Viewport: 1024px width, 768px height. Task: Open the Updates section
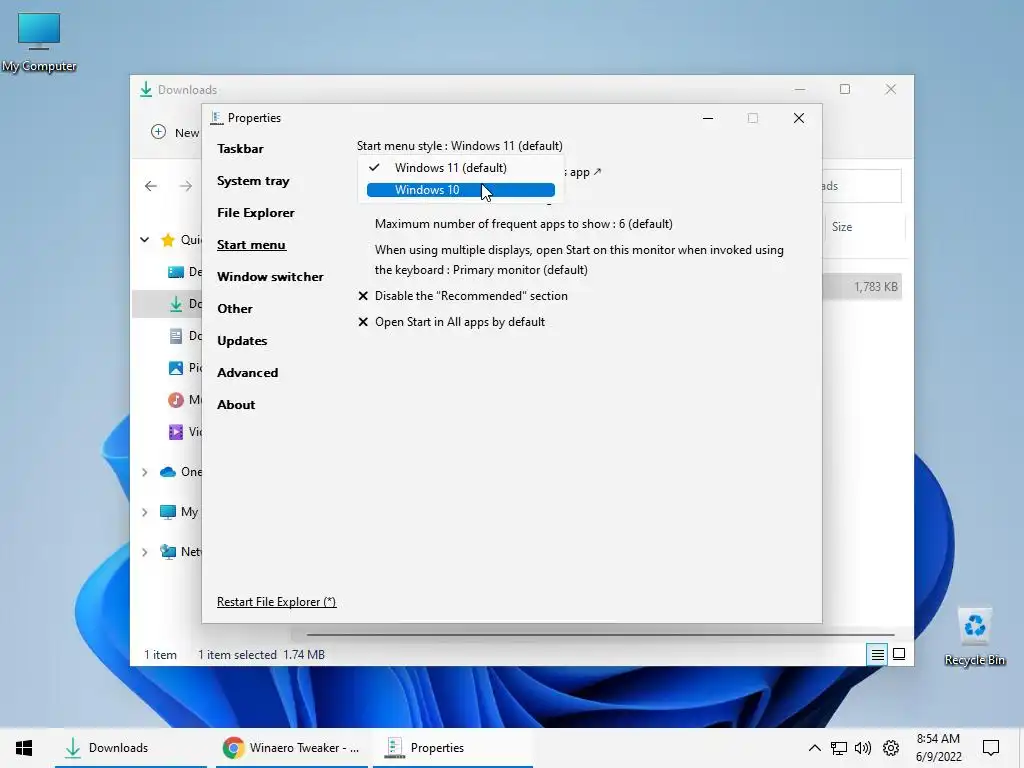[242, 341]
